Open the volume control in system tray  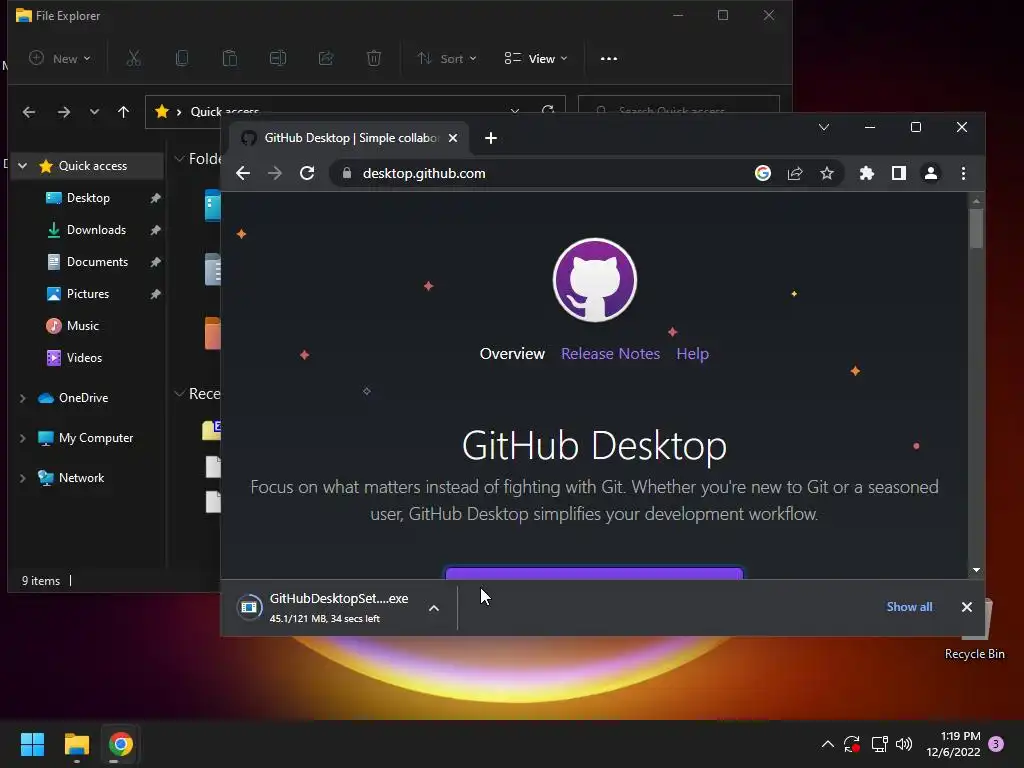coord(904,744)
